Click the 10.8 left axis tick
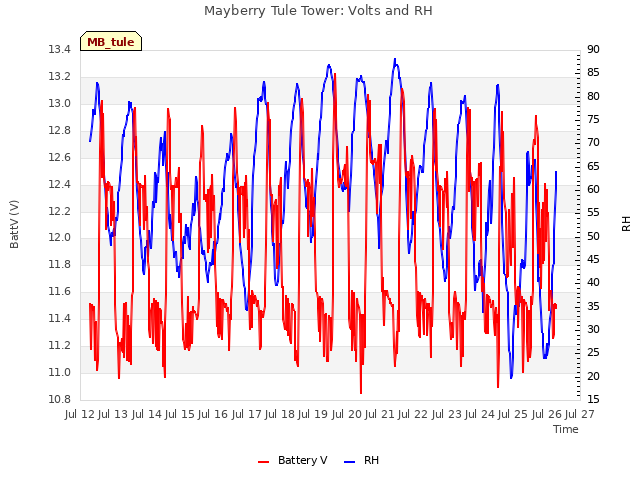Image resolution: width=640 pixels, height=480 pixels. [x=60, y=399]
